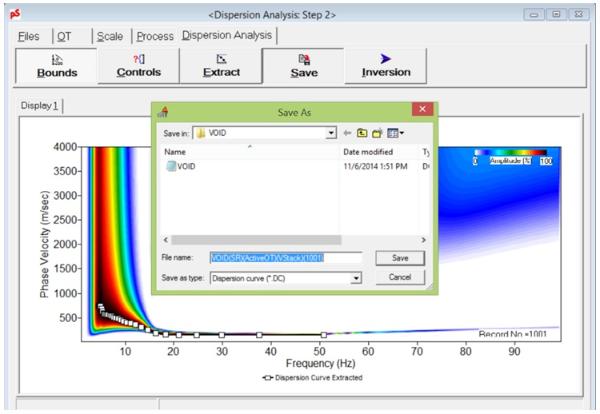Go up one folder level
Viewport: 600px width, 414px height.
click(364, 133)
